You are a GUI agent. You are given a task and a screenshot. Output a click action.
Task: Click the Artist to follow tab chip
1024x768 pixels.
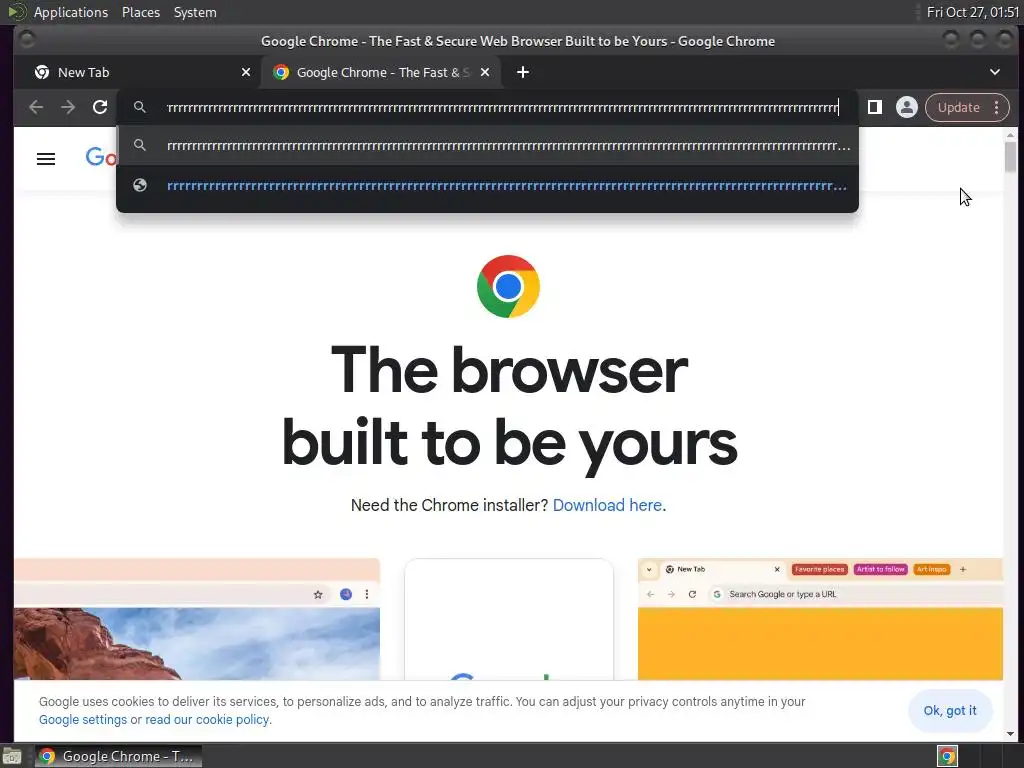tap(880, 569)
